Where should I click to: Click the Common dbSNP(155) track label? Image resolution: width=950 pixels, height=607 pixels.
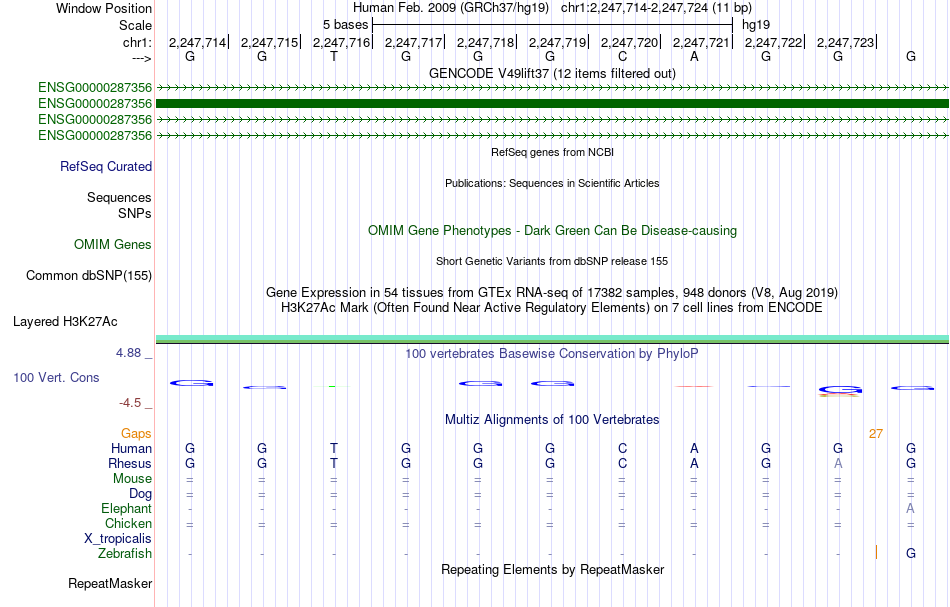(x=88, y=276)
